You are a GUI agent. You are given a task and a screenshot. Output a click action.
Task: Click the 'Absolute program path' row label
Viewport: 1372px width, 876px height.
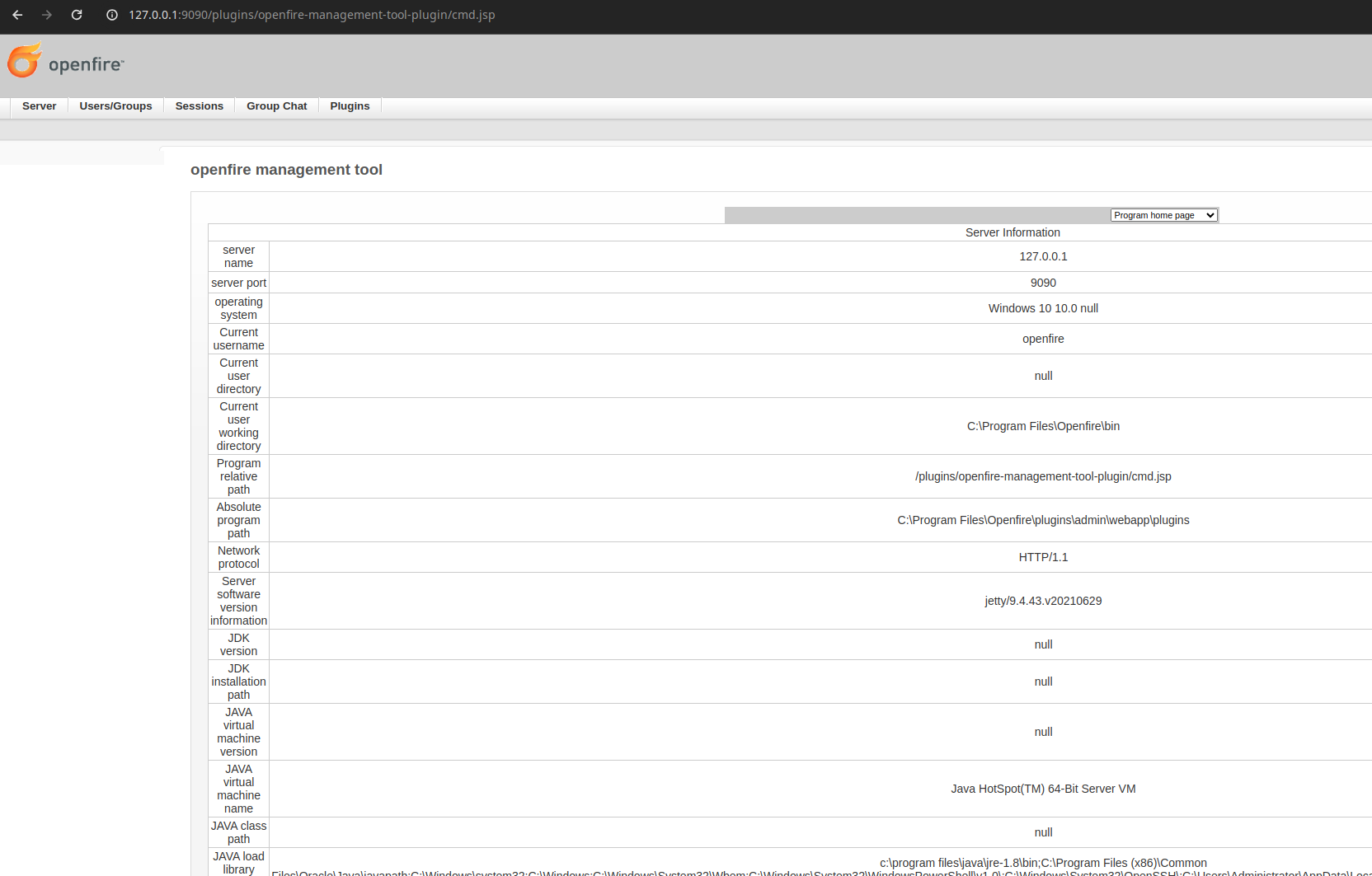click(x=238, y=520)
